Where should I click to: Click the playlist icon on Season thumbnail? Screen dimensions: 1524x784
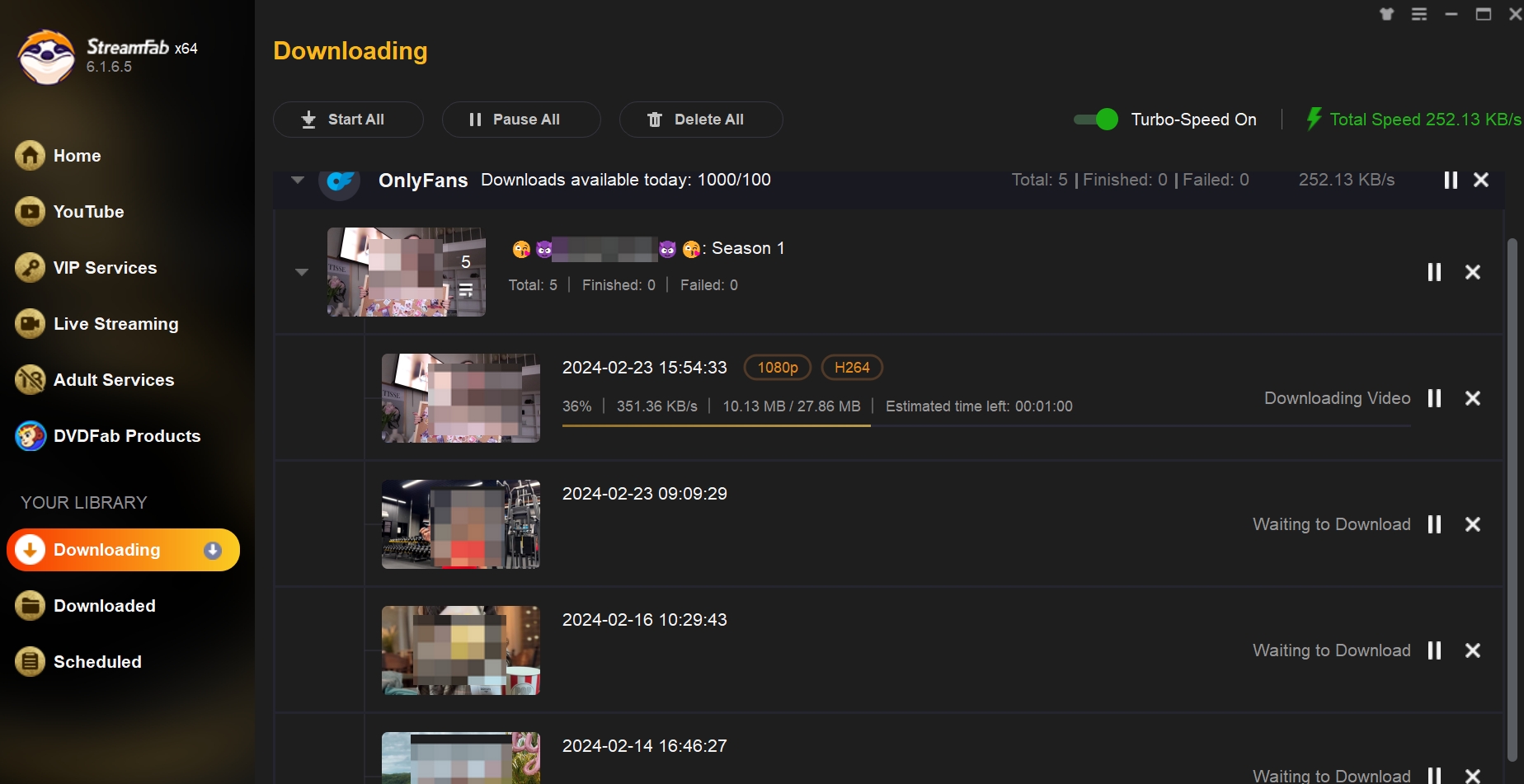click(466, 289)
